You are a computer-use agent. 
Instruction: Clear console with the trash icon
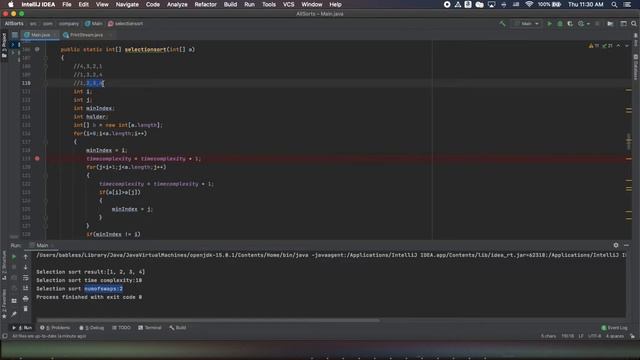click(25, 309)
